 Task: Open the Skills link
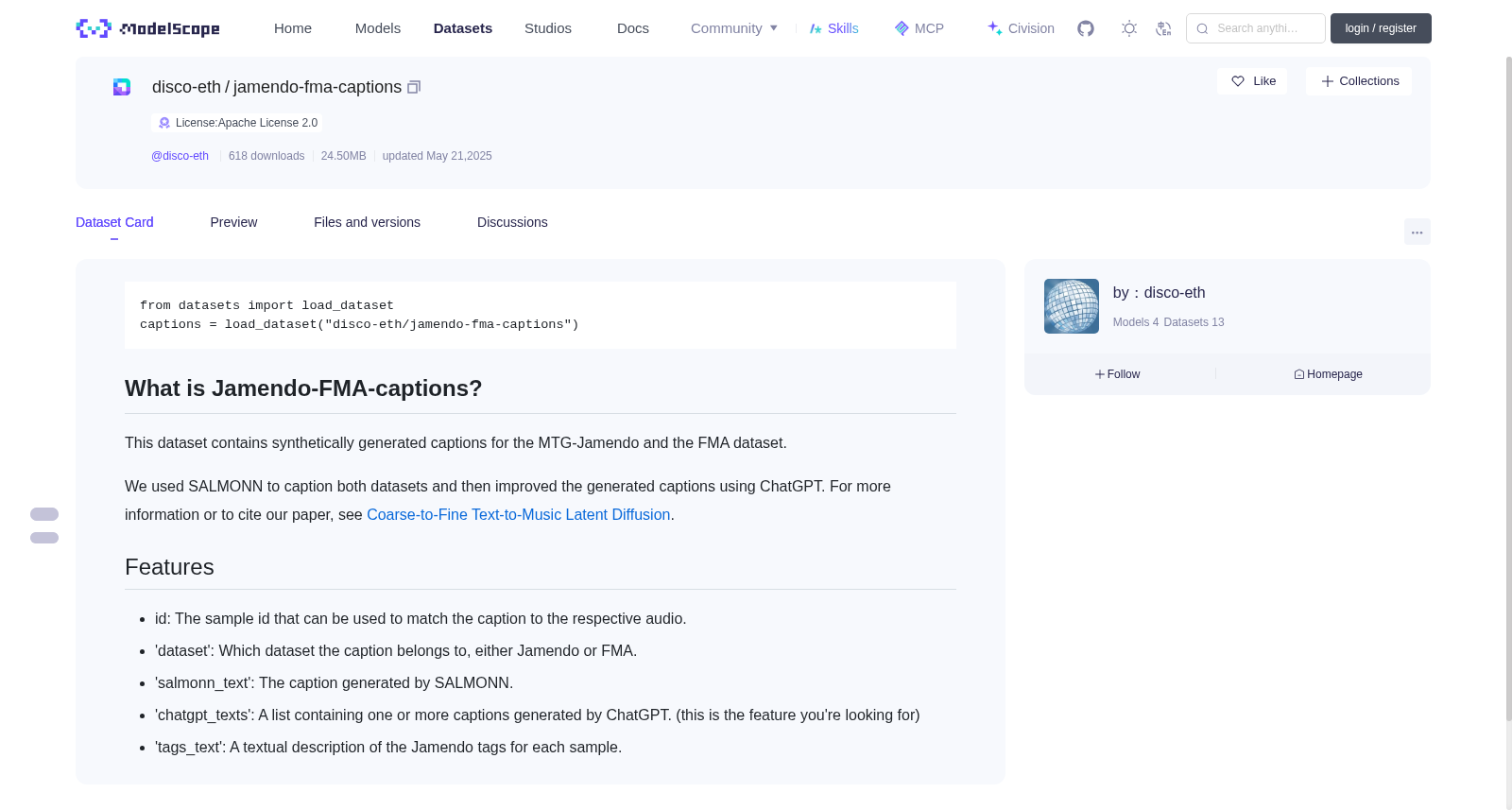[833, 28]
